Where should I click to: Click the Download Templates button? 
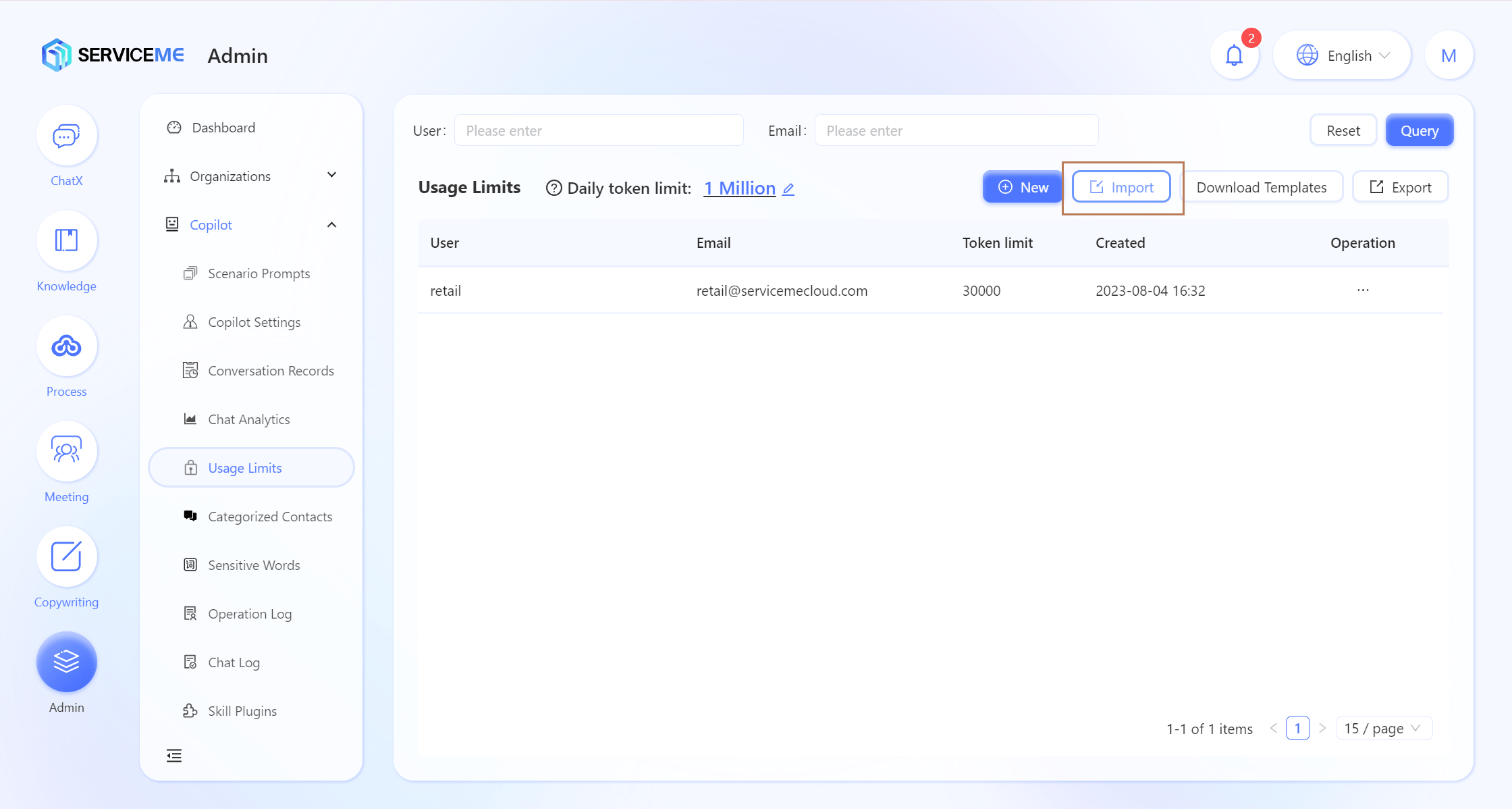1261,187
